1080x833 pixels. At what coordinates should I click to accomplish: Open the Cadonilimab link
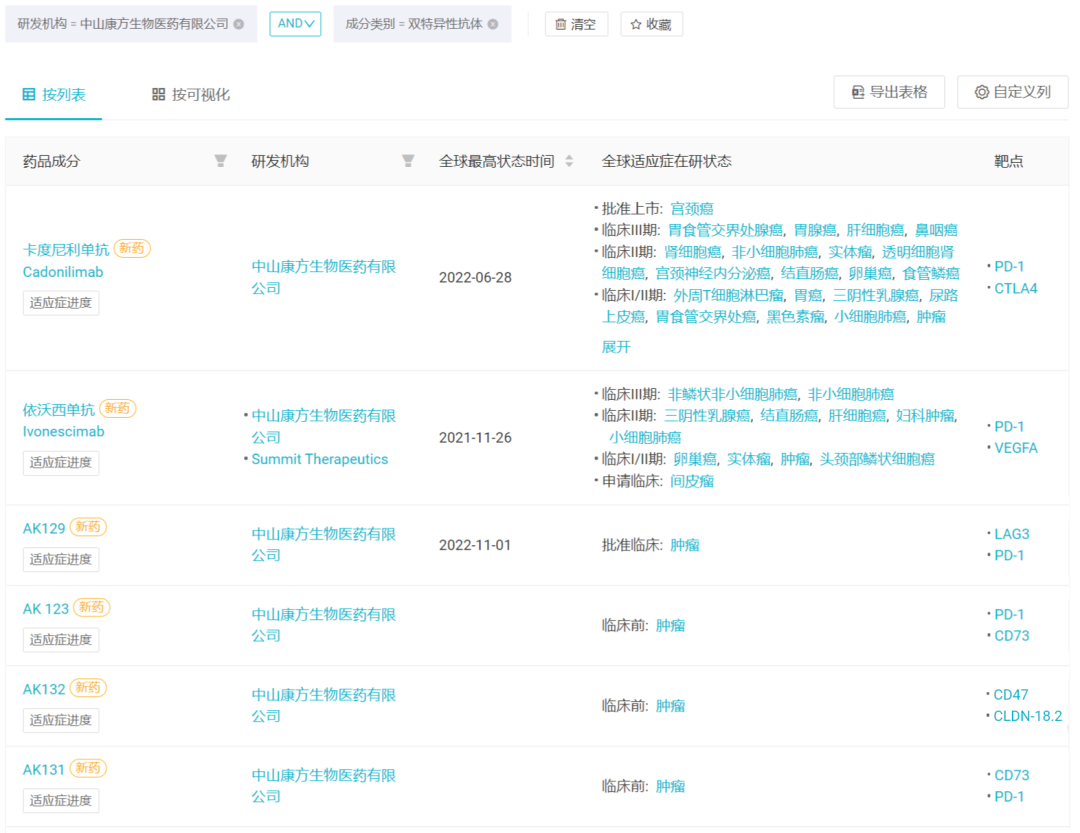(63, 272)
